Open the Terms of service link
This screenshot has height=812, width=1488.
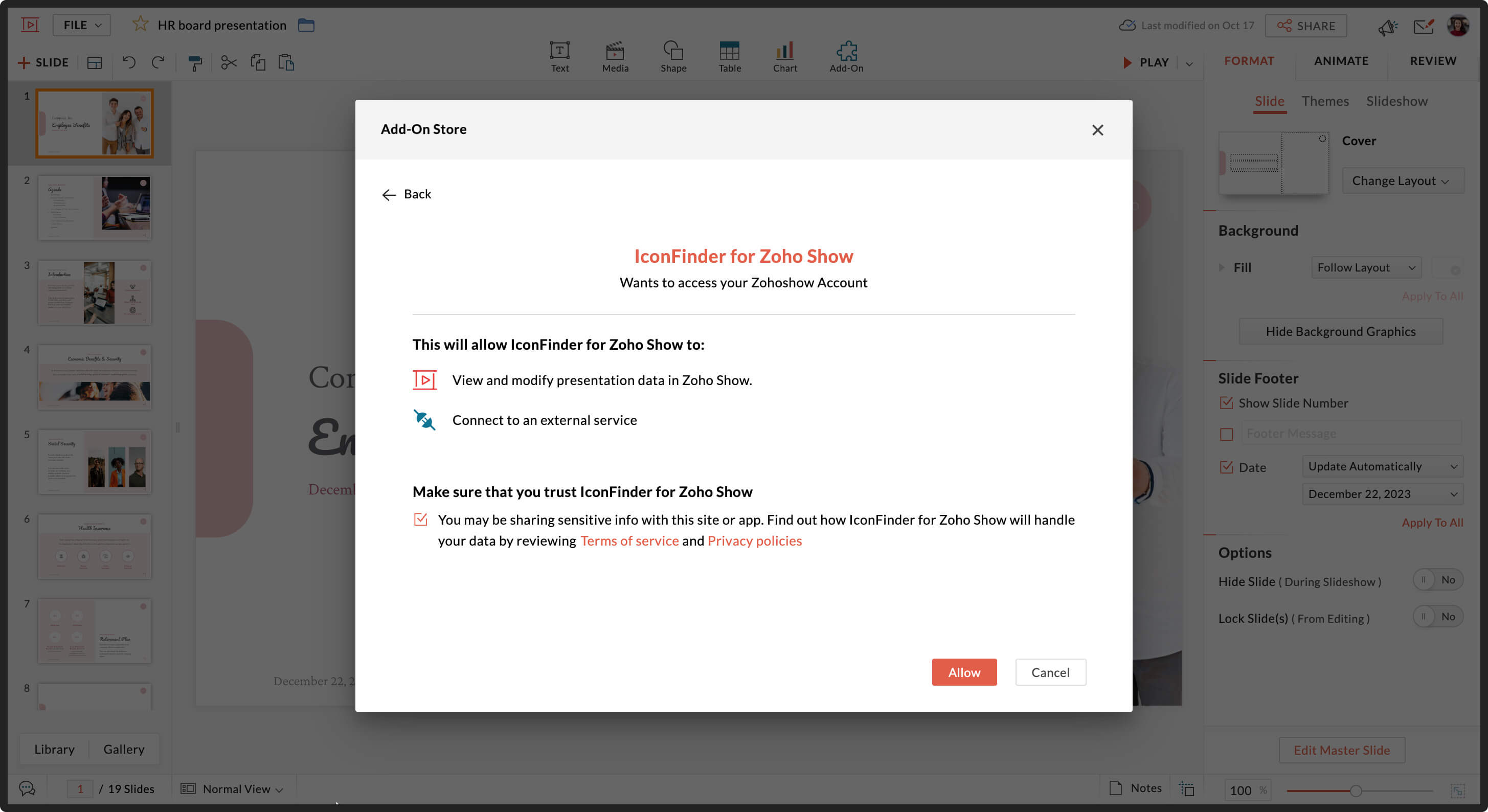[x=629, y=540]
